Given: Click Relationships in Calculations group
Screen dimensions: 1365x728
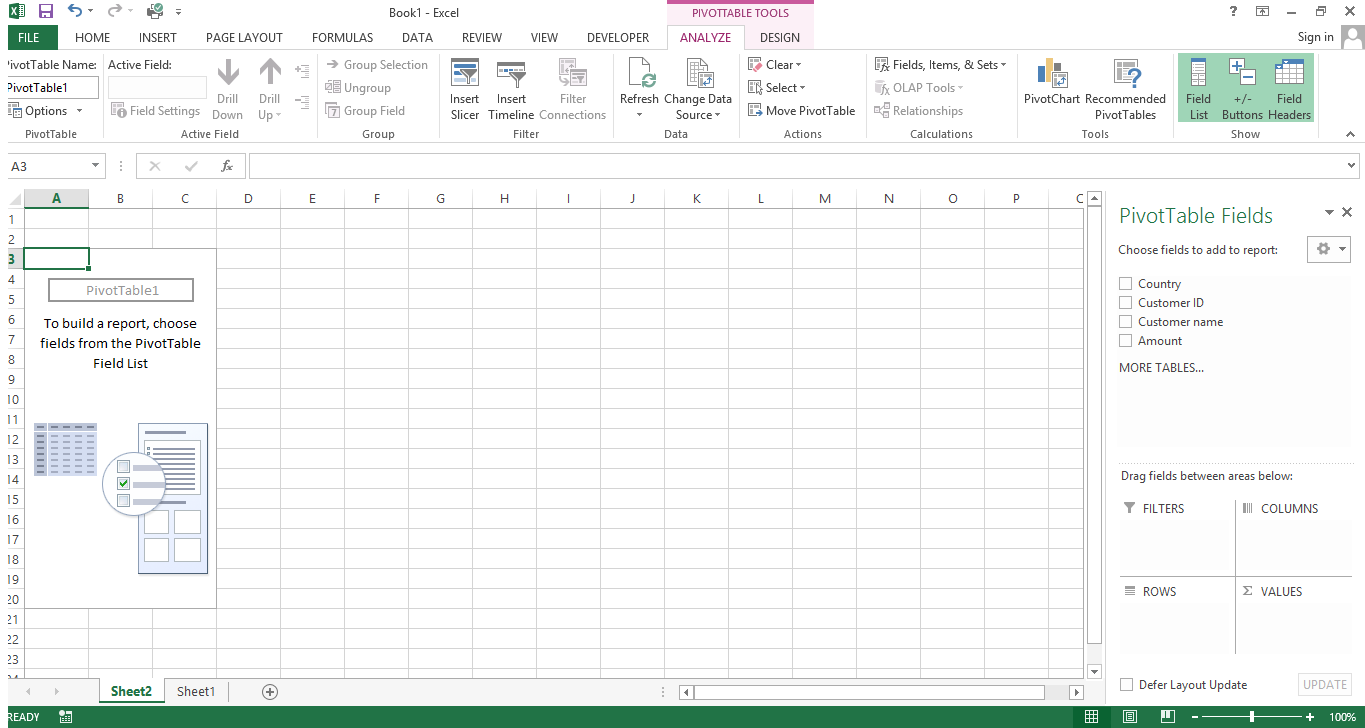Looking at the screenshot, I should tap(918, 111).
